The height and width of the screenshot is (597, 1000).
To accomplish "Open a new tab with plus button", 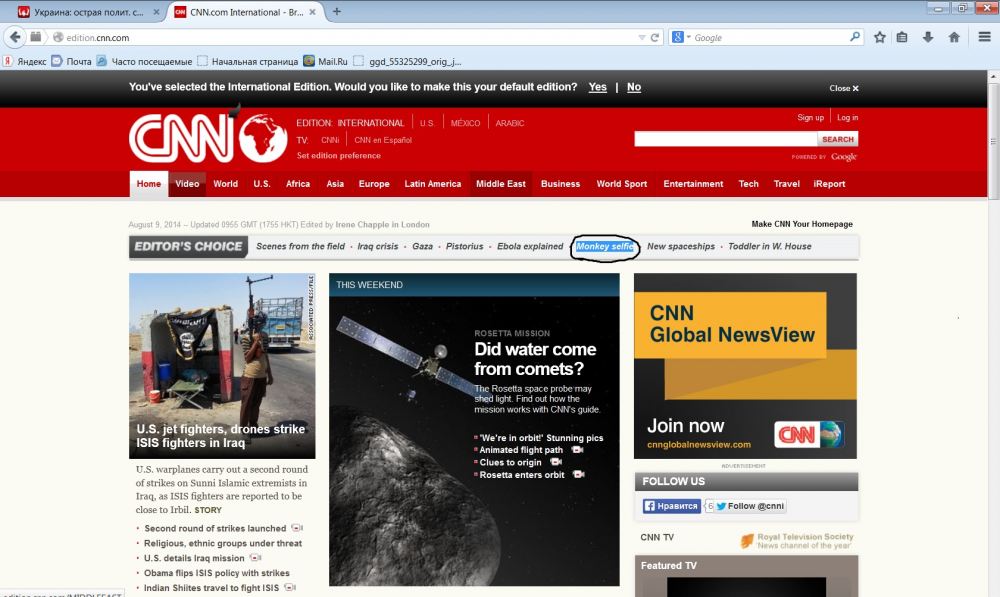I will [337, 11].
